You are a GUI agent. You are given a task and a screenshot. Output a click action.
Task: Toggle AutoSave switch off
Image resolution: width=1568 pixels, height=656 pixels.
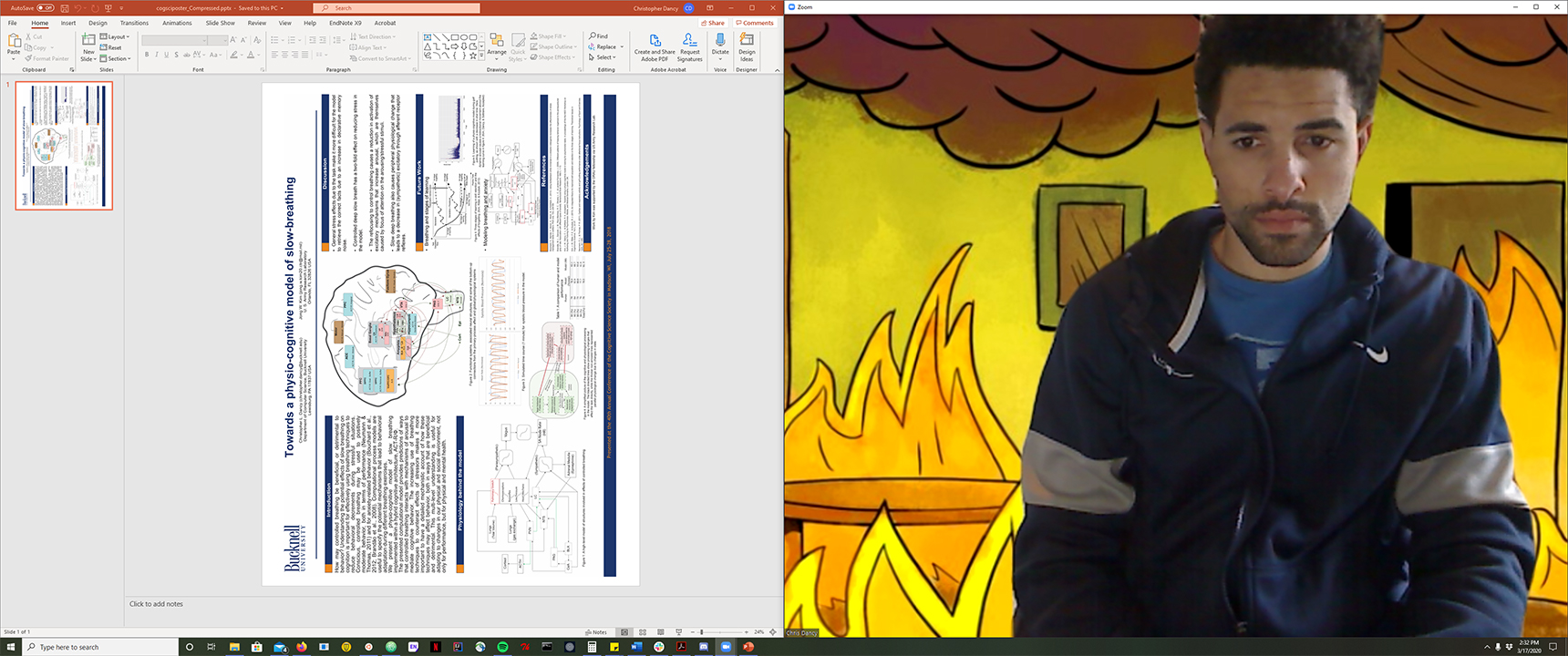pyautogui.click(x=45, y=8)
